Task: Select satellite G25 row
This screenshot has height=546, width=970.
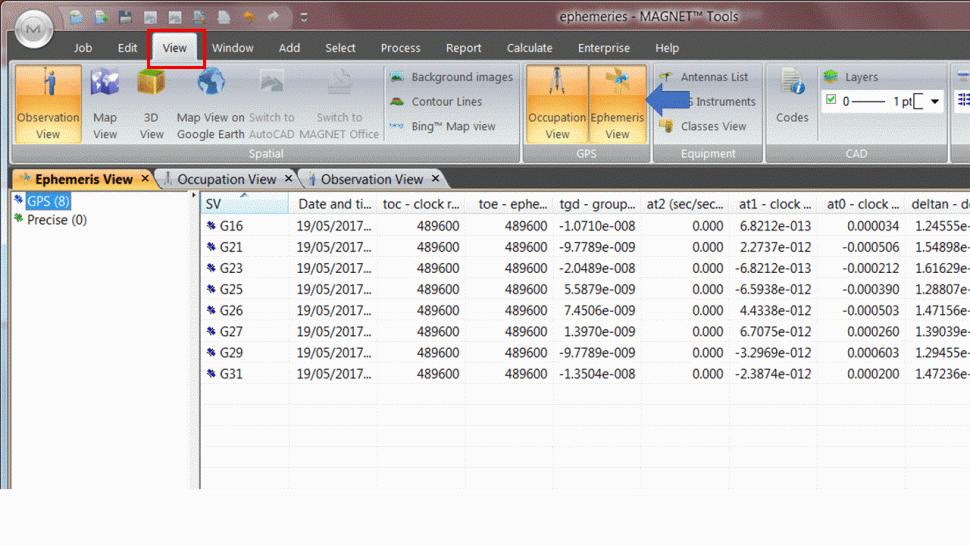Action: click(585, 289)
